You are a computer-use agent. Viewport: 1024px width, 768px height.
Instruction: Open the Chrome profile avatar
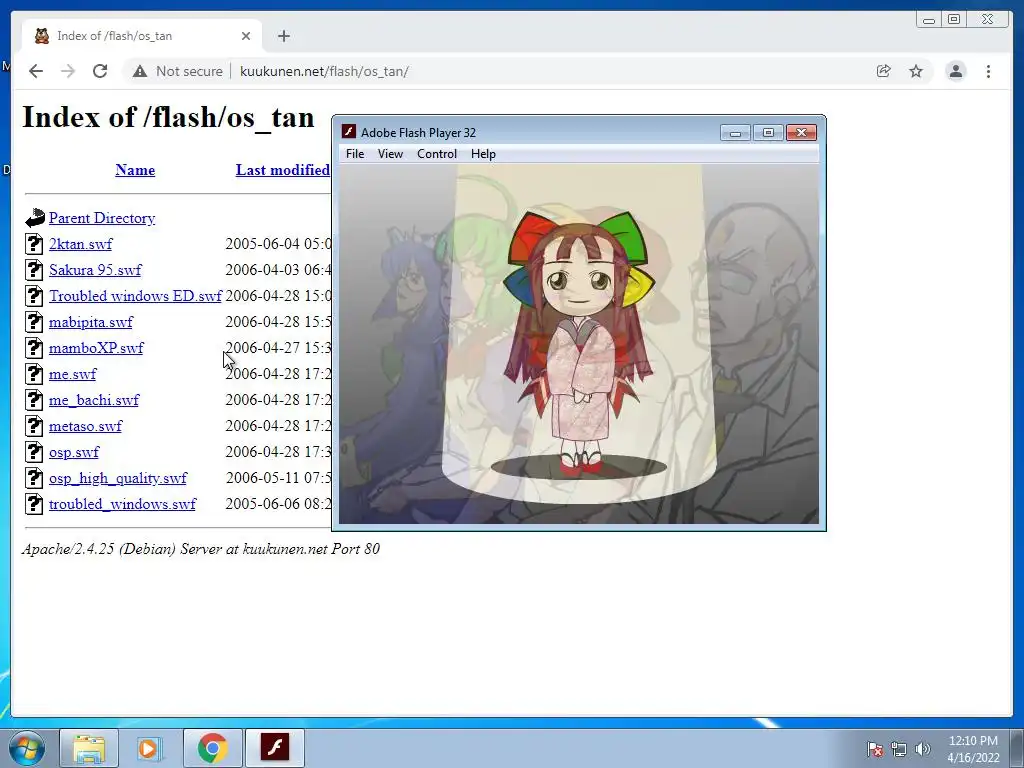955,71
